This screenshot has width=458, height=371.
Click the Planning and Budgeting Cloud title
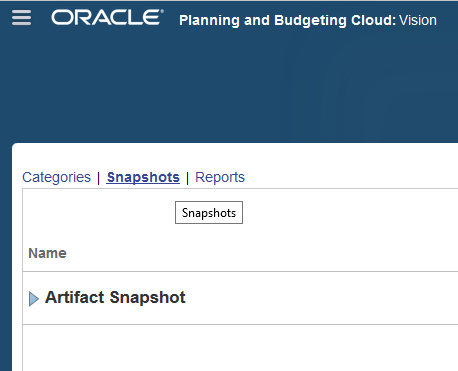[287, 20]
